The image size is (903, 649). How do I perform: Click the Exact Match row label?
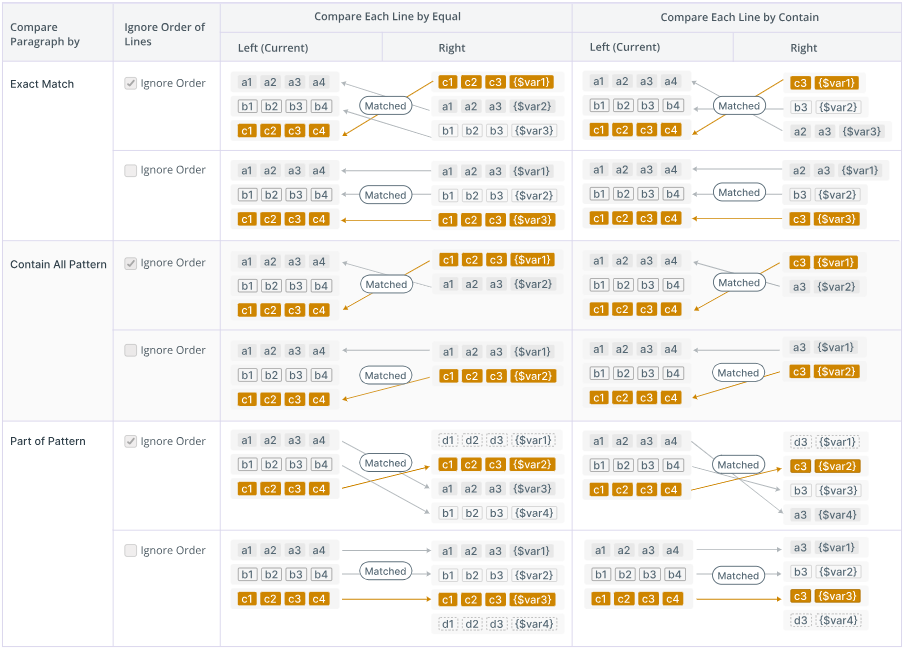42,84
